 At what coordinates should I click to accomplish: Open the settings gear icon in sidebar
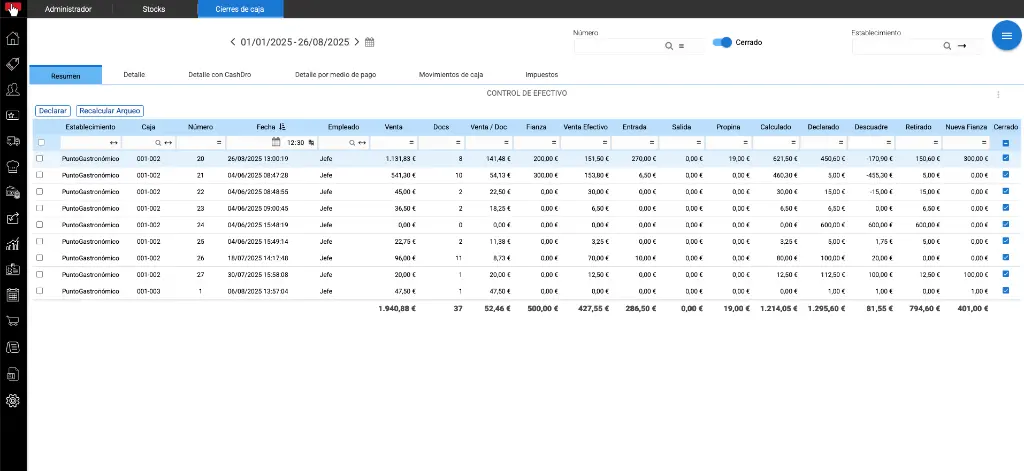pyautogui.click(x=12, y=400)
